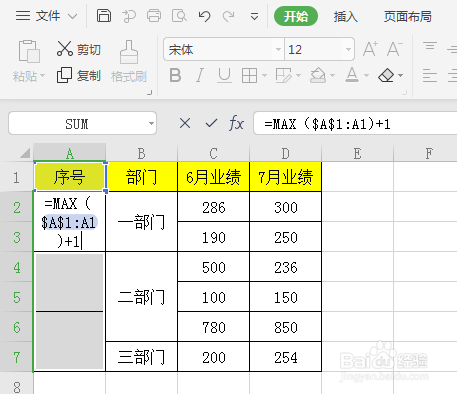This screenshot has width=457, height=394.
Task: Select row 4 header
Action: [17, 267]
